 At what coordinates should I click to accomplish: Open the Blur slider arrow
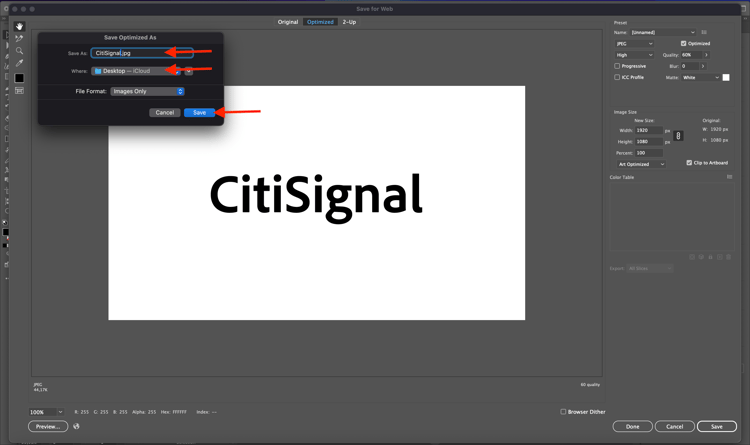(703, 66)
